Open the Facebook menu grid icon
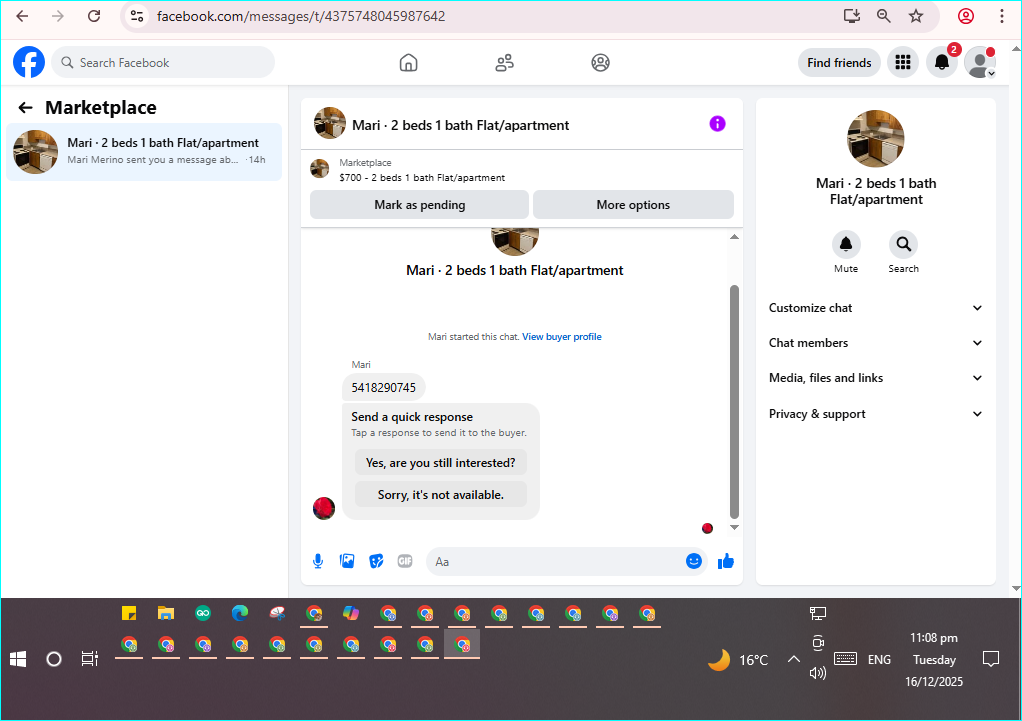This screenshot has width=1022, height=721. (x=903, y=63)
